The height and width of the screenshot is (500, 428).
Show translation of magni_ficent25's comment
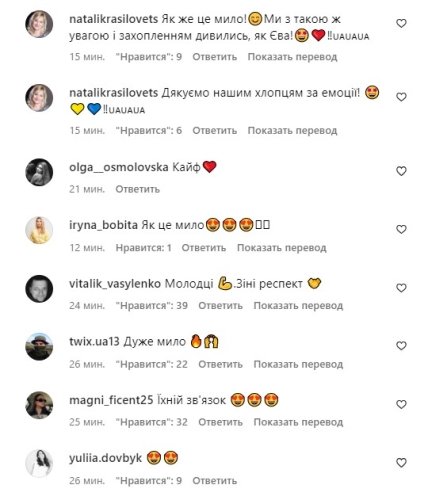[x=298, y=422]
